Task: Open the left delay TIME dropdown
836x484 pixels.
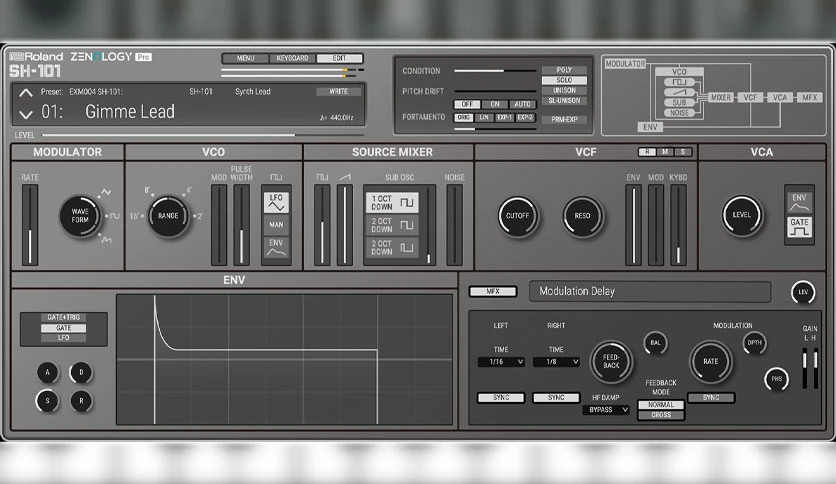Action: point(501,361)
